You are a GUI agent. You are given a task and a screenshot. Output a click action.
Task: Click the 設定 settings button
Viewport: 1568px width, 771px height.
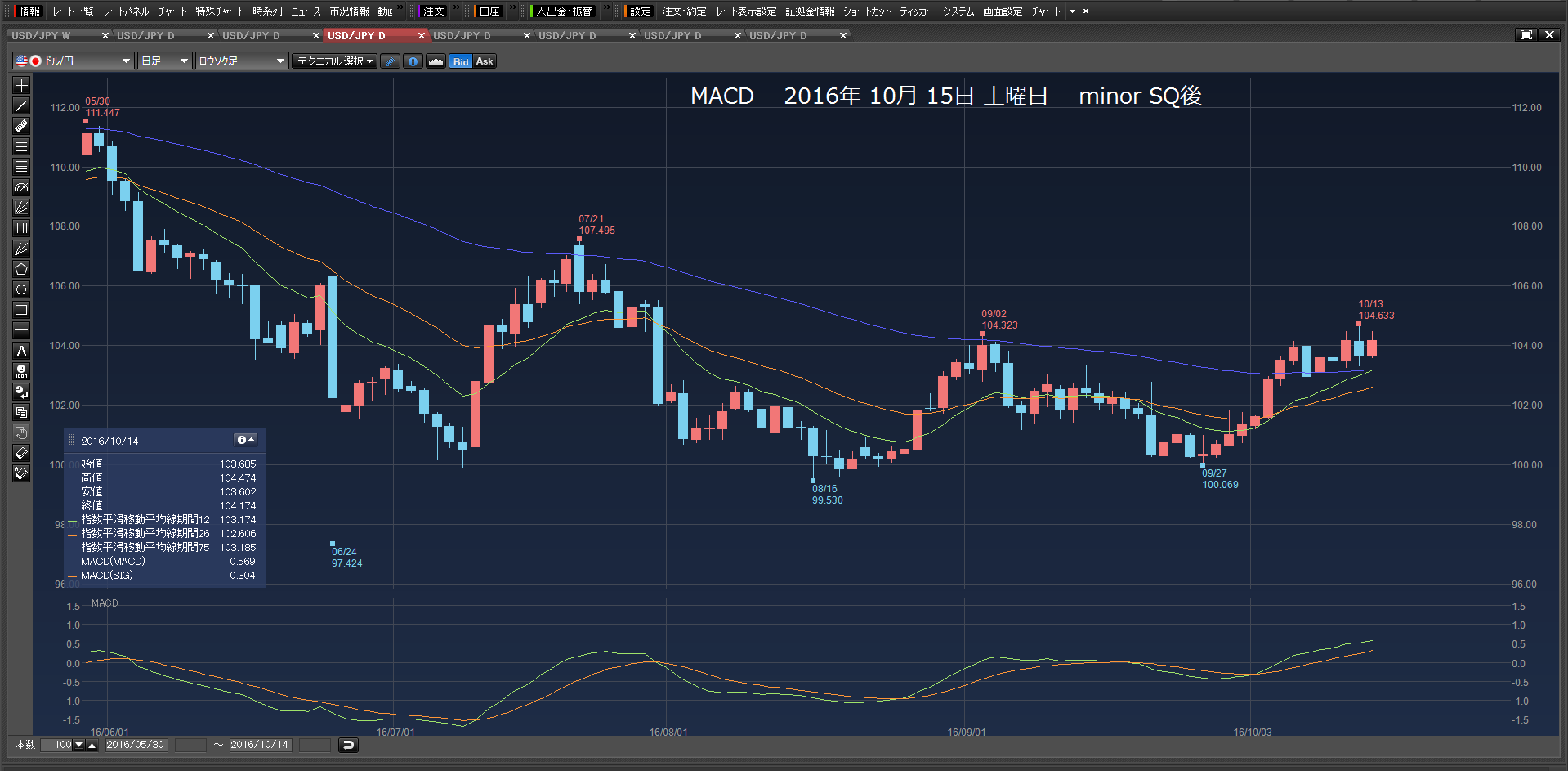click(x=640, y=11)
